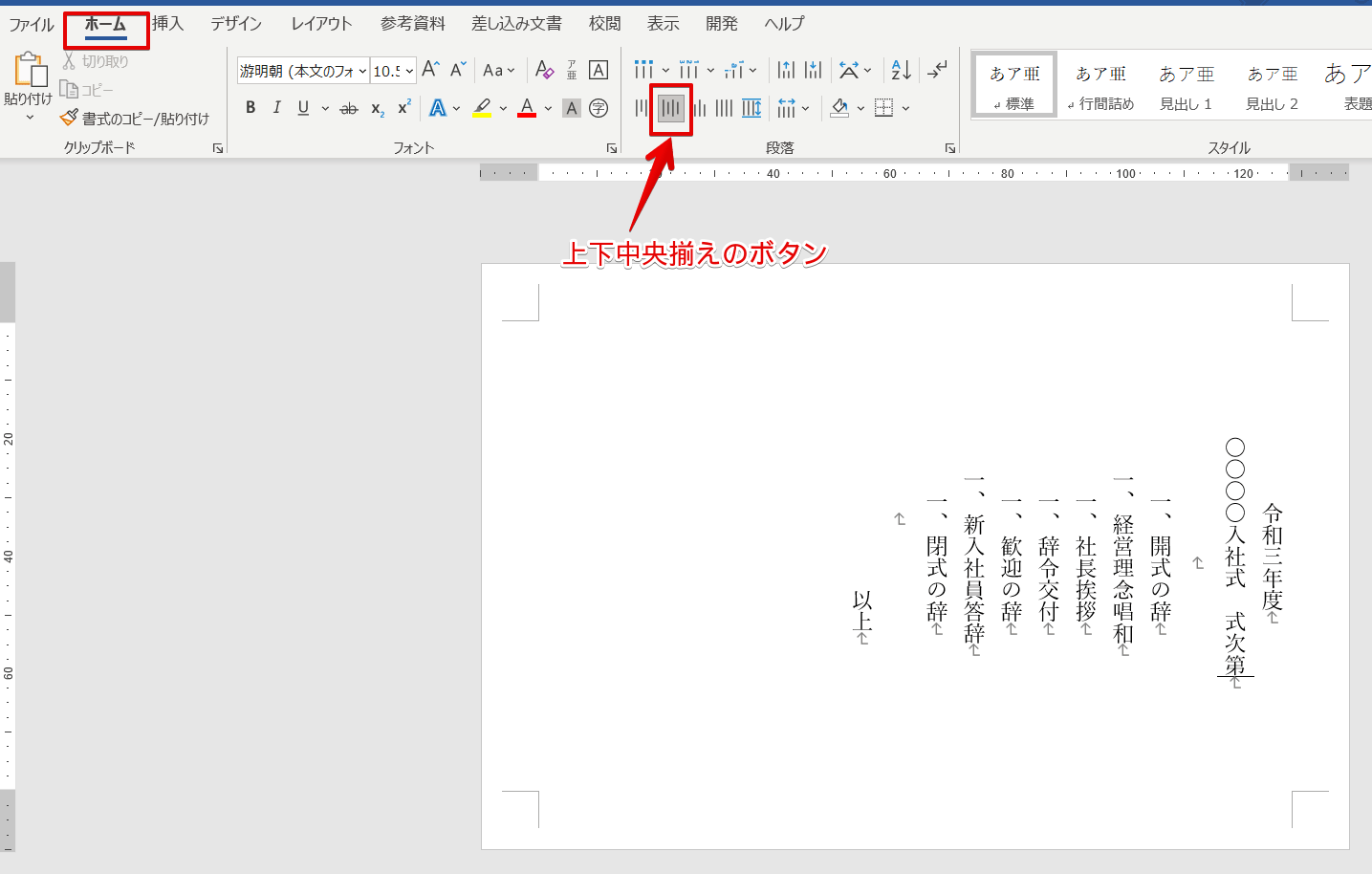Toggle superscript (x²) formatting
Image resolution: width=1372 pixels, height=874 pixels.
coord(404,108)
